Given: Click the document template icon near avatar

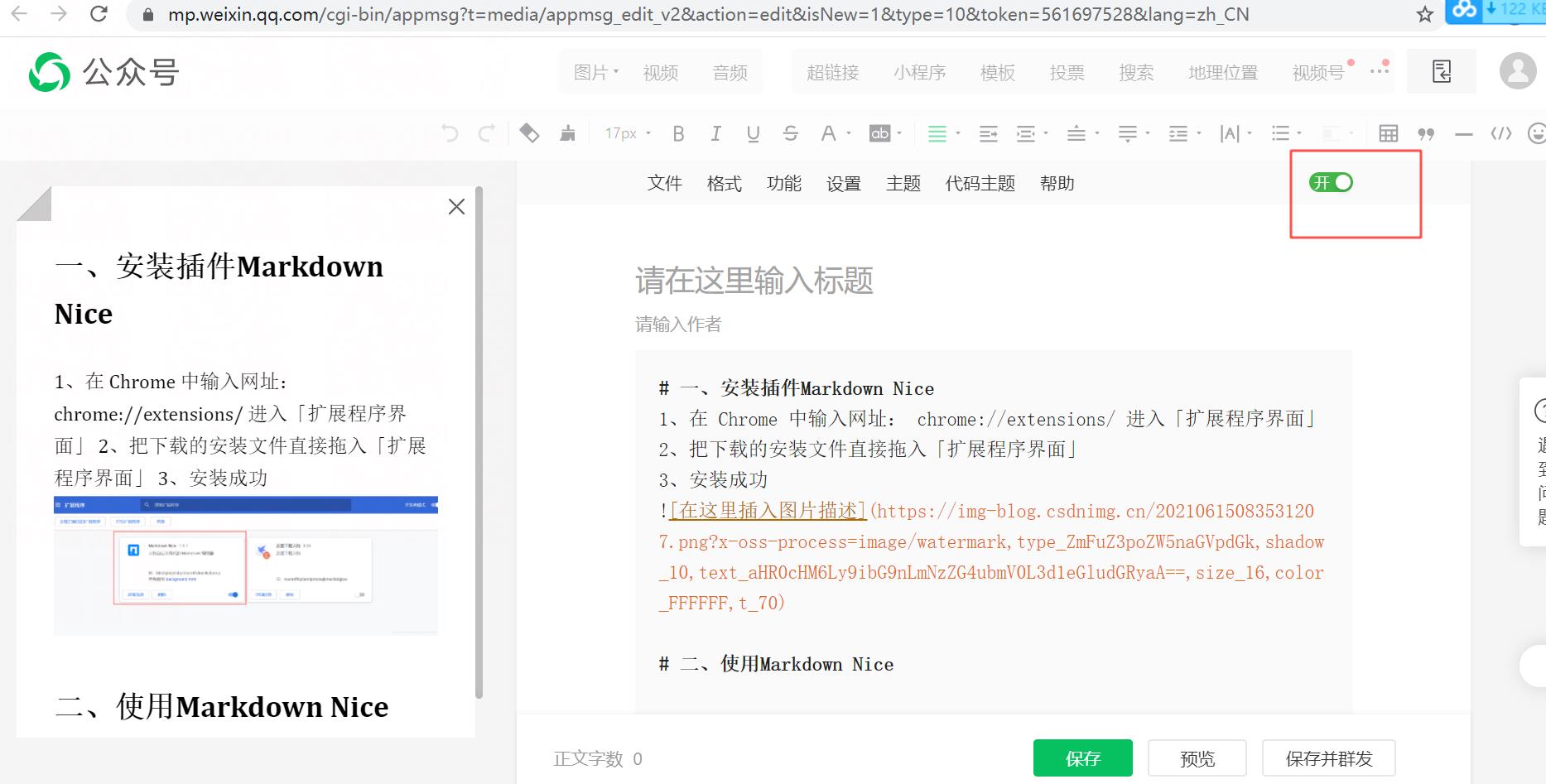Looking at the screenshot, I should (x=1442, y=71).
